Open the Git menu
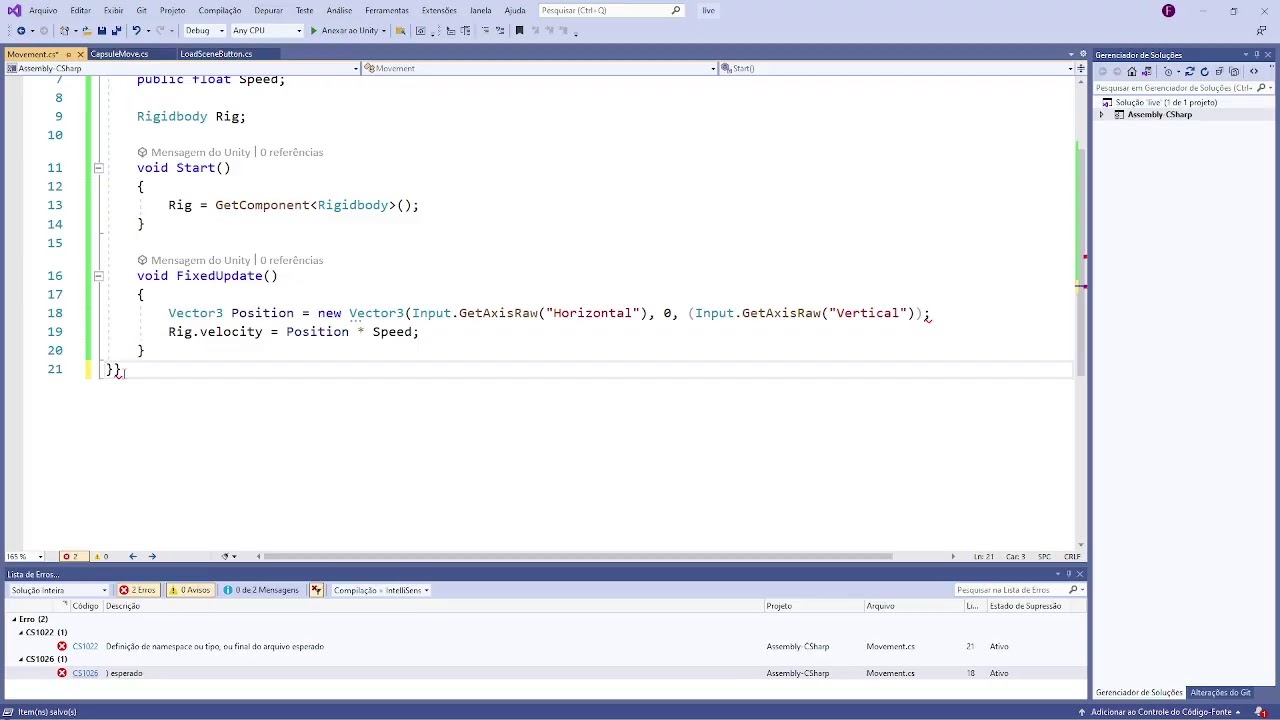This screenshot has width=1280, height=720. point(142,10)
